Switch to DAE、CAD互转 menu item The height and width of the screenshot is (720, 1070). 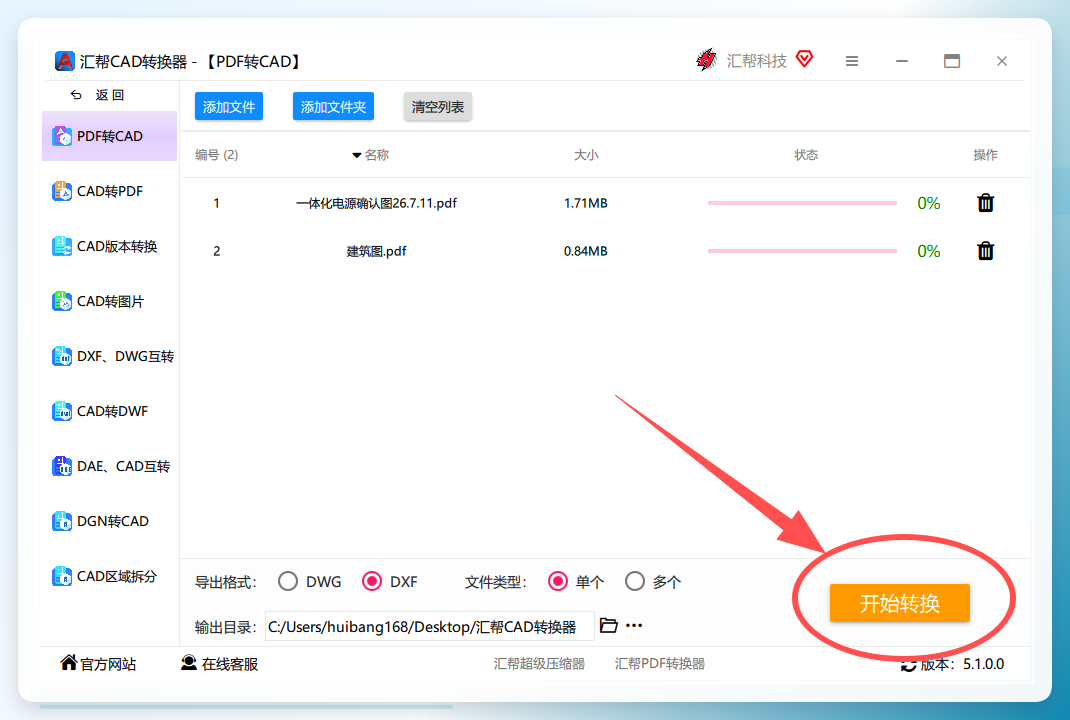[109, 466]
